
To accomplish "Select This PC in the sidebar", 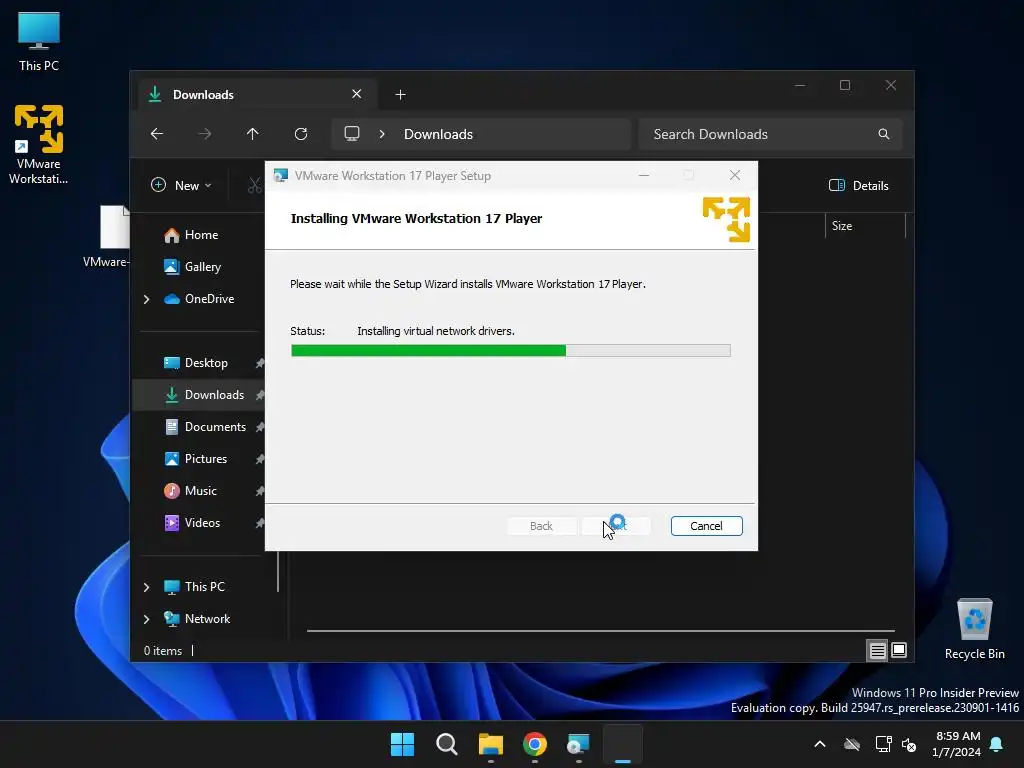I will click(204, 586).
